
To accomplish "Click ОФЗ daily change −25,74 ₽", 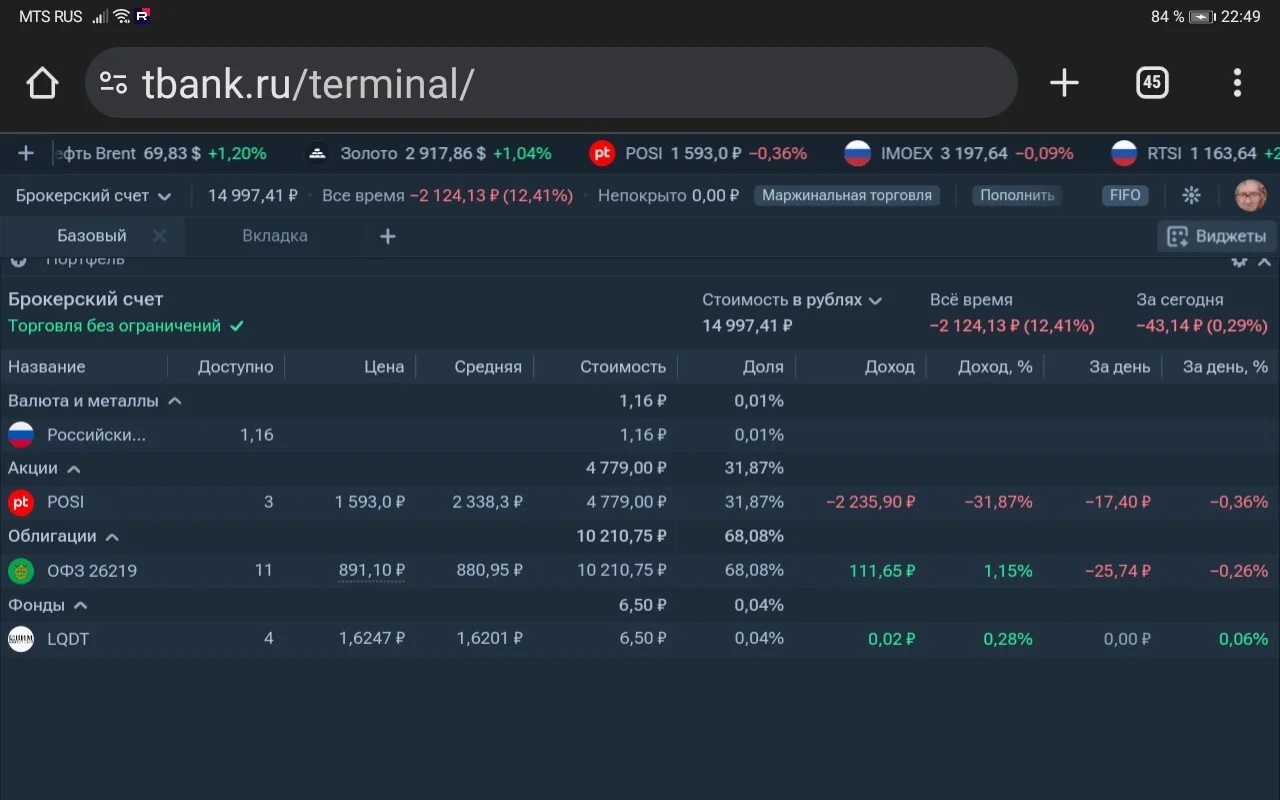I will tap(1118, 570).
